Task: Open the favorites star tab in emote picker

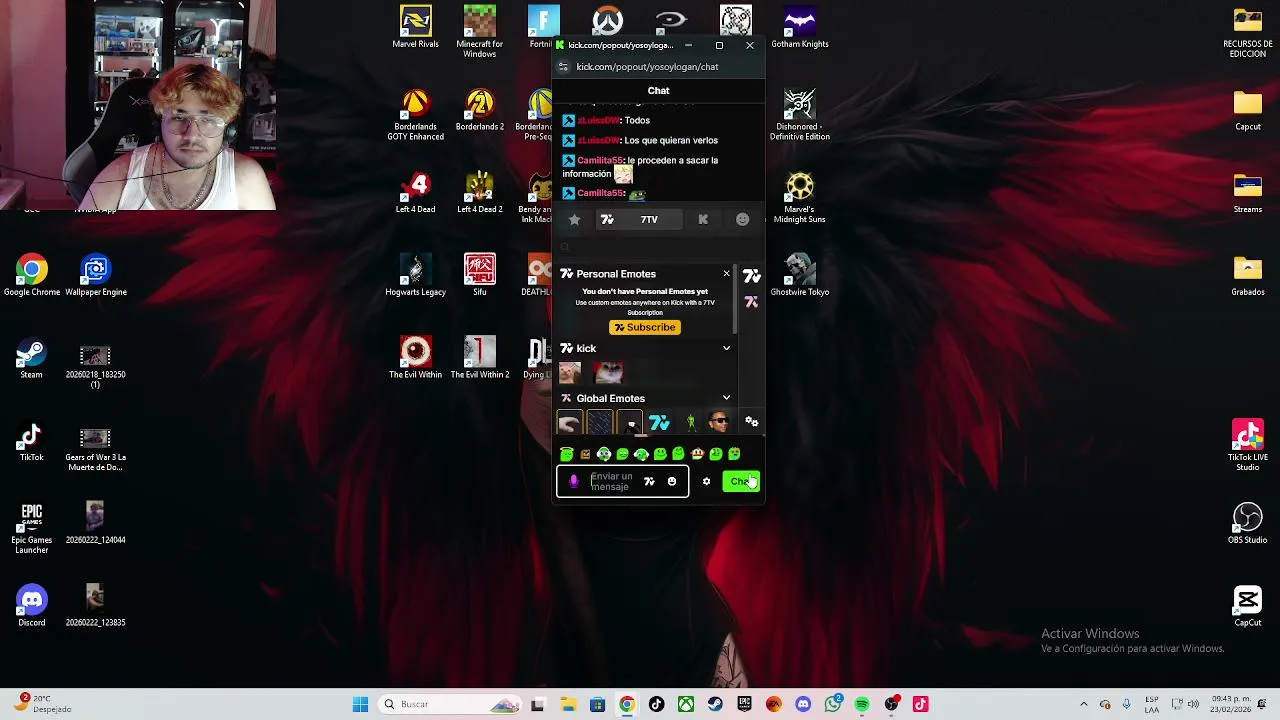Action: coord(574,220)
